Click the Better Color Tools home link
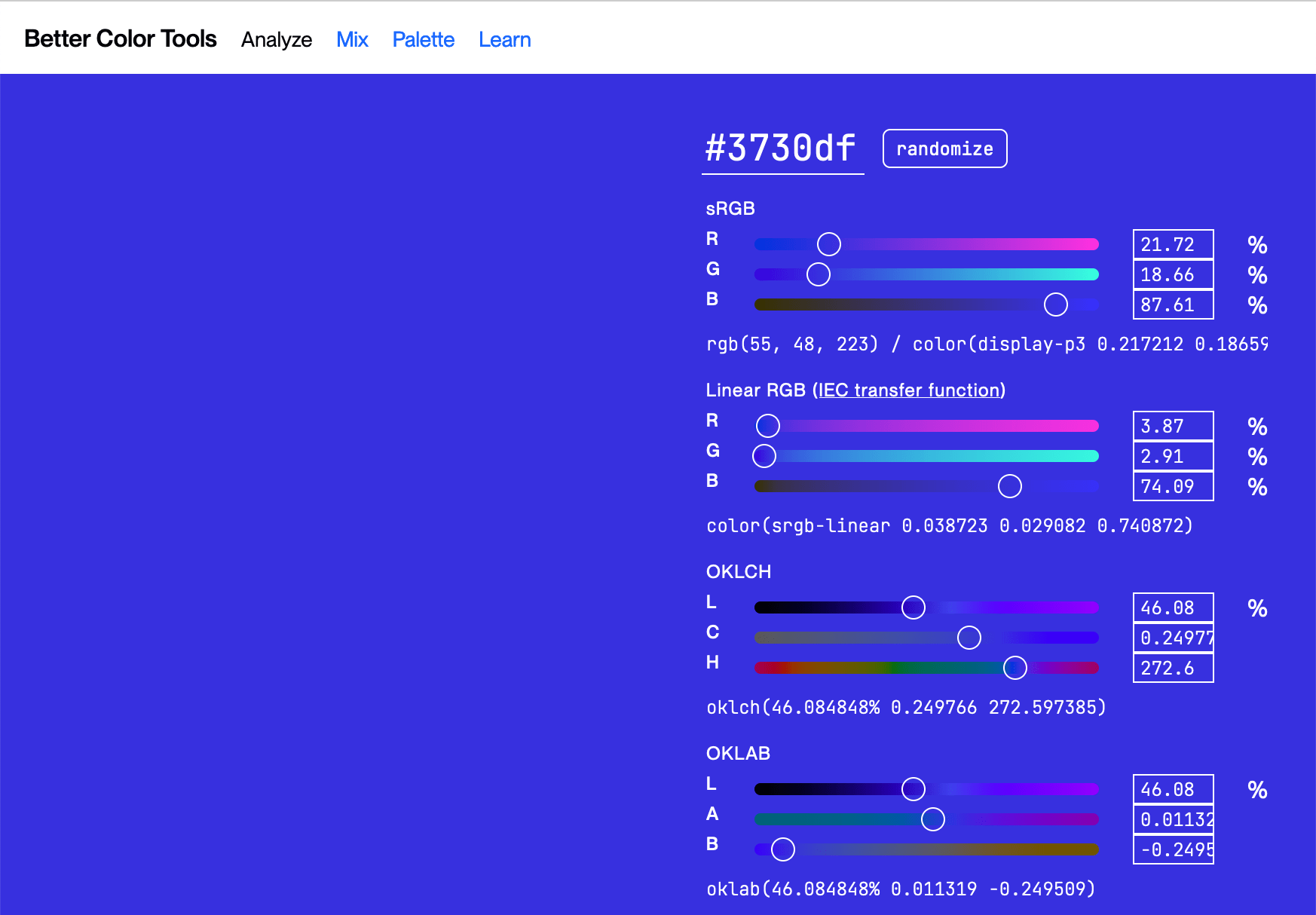Image resolution: width=1316 pixels, height=915 pixels. (120, 38)
